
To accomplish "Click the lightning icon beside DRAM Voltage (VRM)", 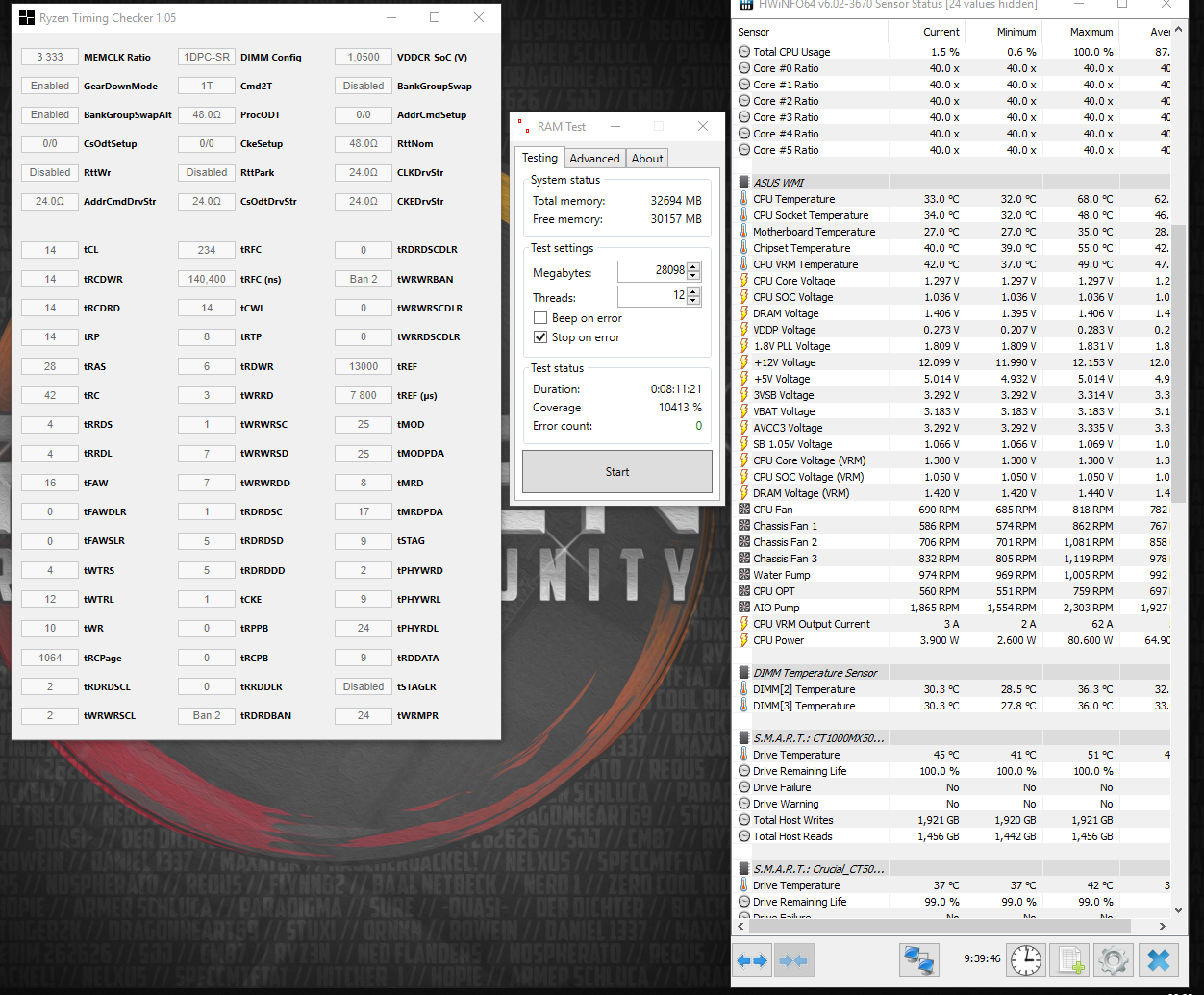I will pyautogui.click(x=744, y=493).
